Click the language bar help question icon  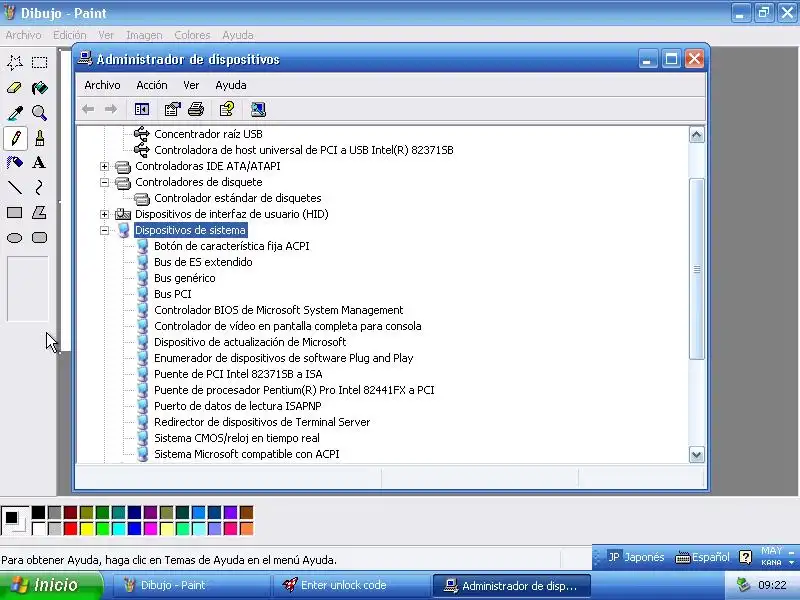[745, 557]
